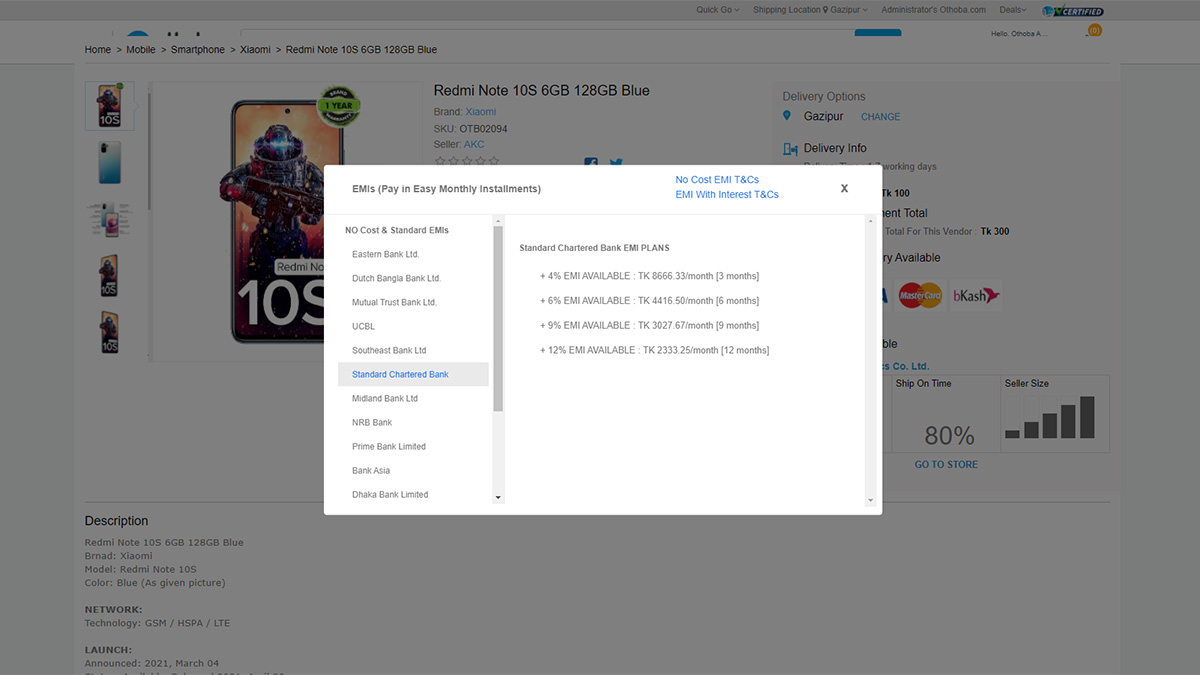Click the 80% Ship On Time value
1200x675 pixels.
949,436
